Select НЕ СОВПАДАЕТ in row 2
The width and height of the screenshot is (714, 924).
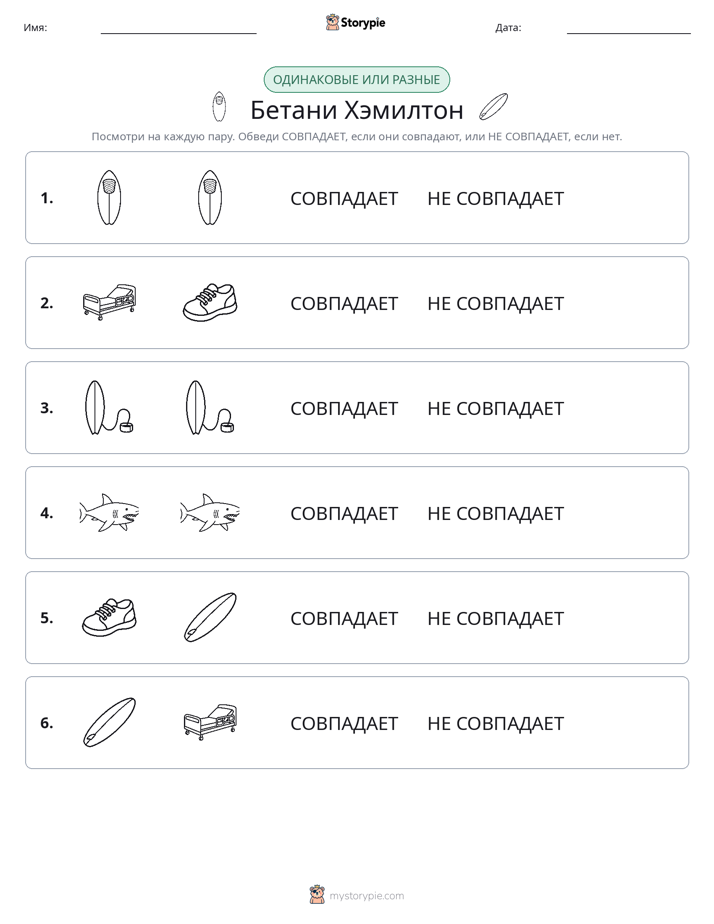495,303
